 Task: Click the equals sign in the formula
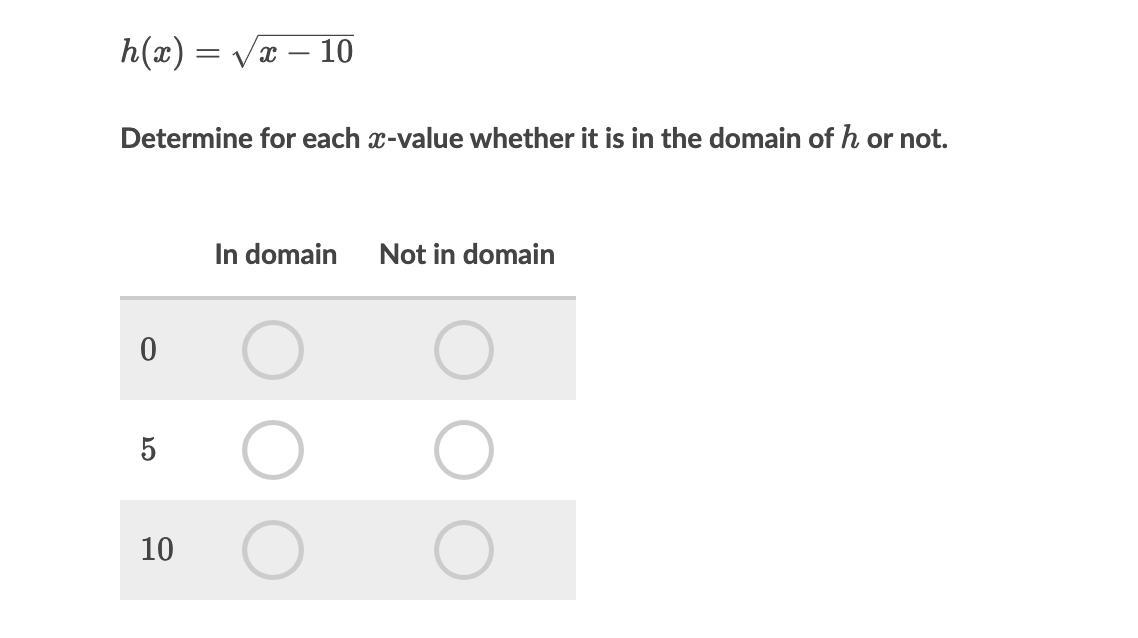click(208, 54)
